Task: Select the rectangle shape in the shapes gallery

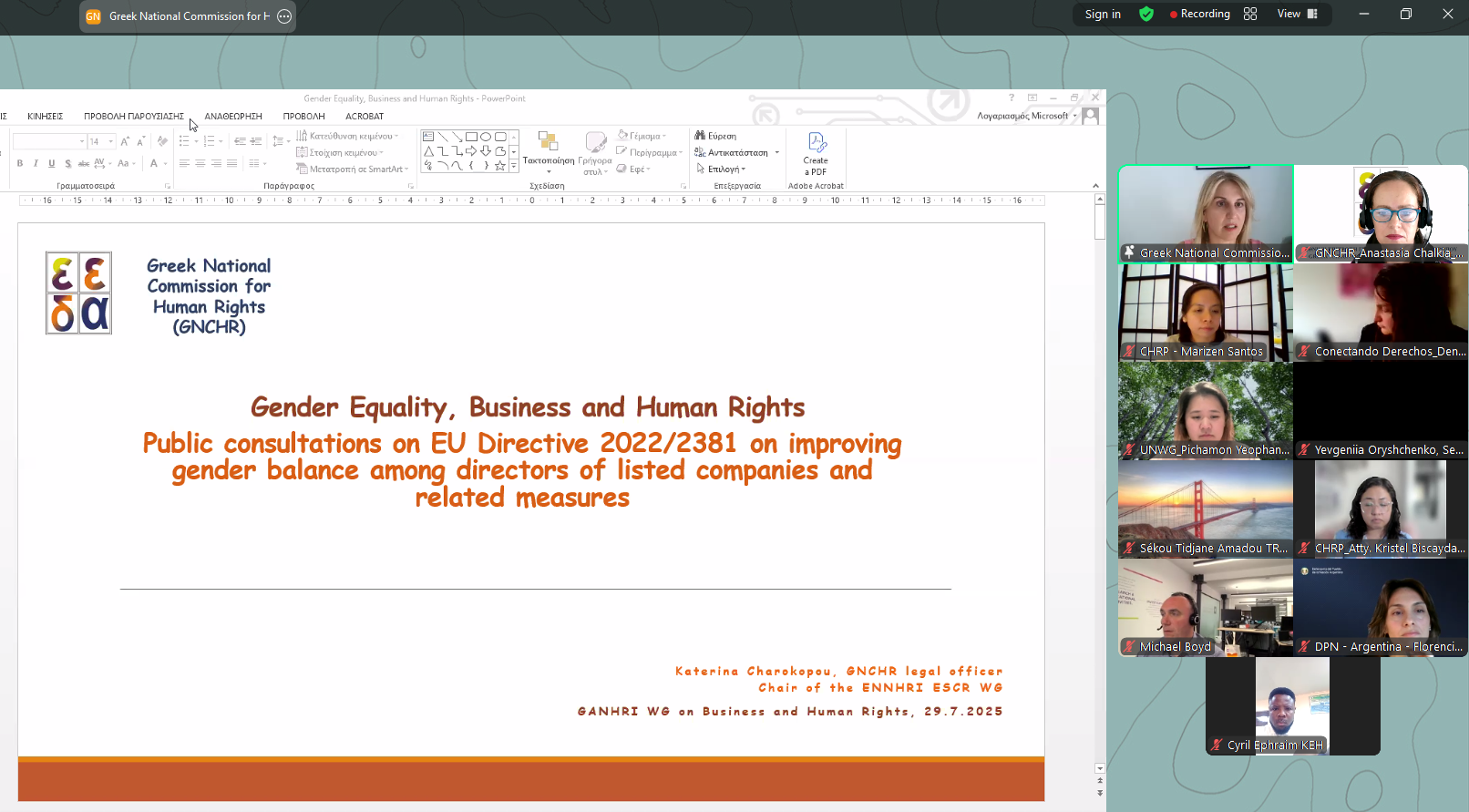Action: click(x=471, y=137)
